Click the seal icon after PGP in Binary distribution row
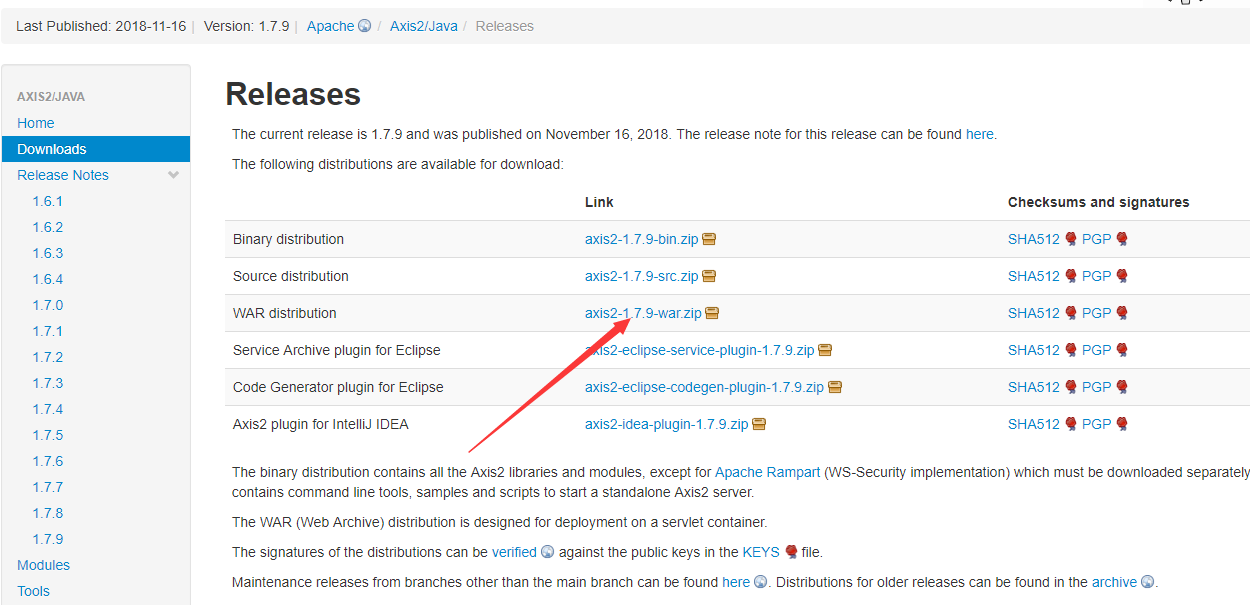Viewport: 1250px width, 605px height. tap(1122, 239)
